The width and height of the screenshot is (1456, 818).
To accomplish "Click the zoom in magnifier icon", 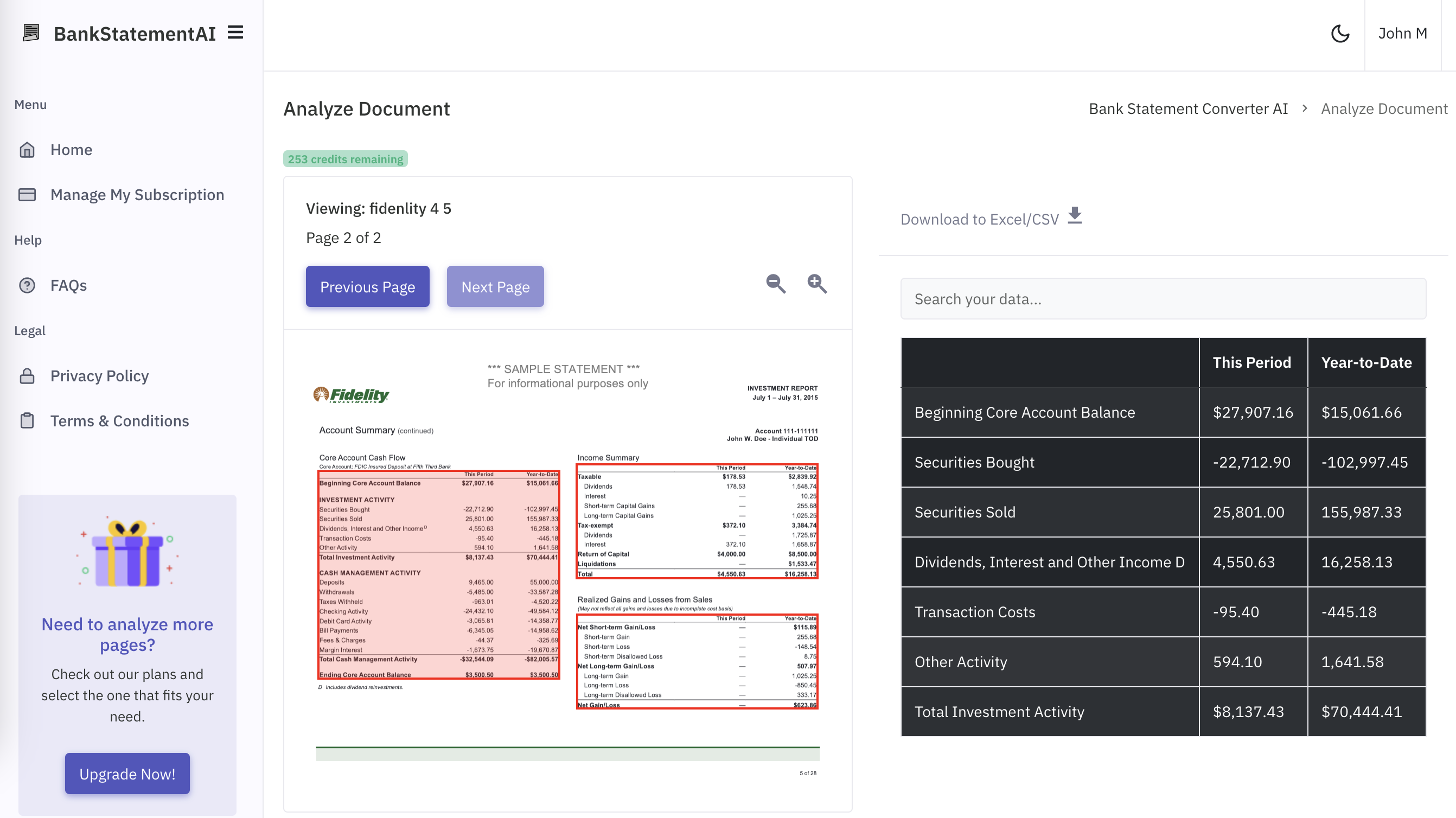I will point(817,284).
